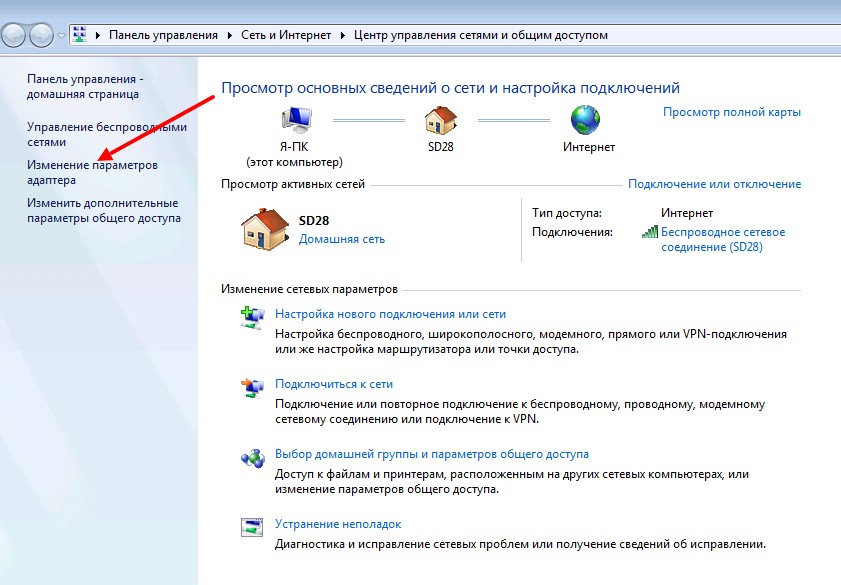Click the Forward navigation arrow button

pyautogui.click(x=42, y=35)
